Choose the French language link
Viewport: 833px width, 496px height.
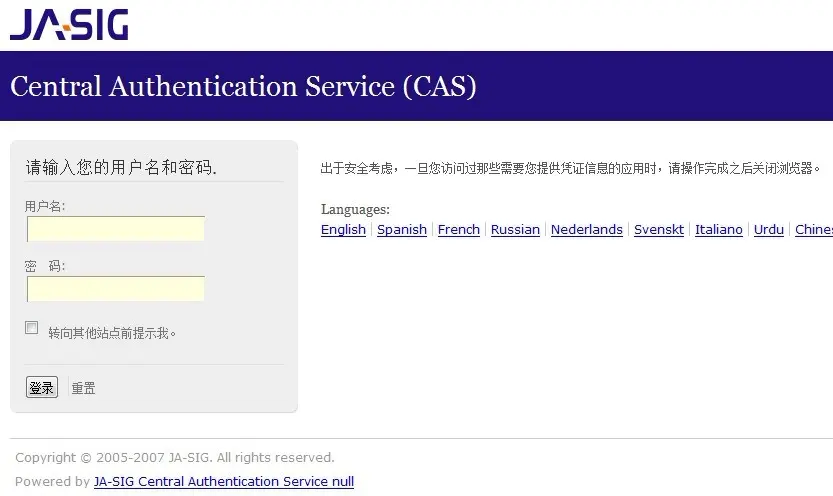458,229
